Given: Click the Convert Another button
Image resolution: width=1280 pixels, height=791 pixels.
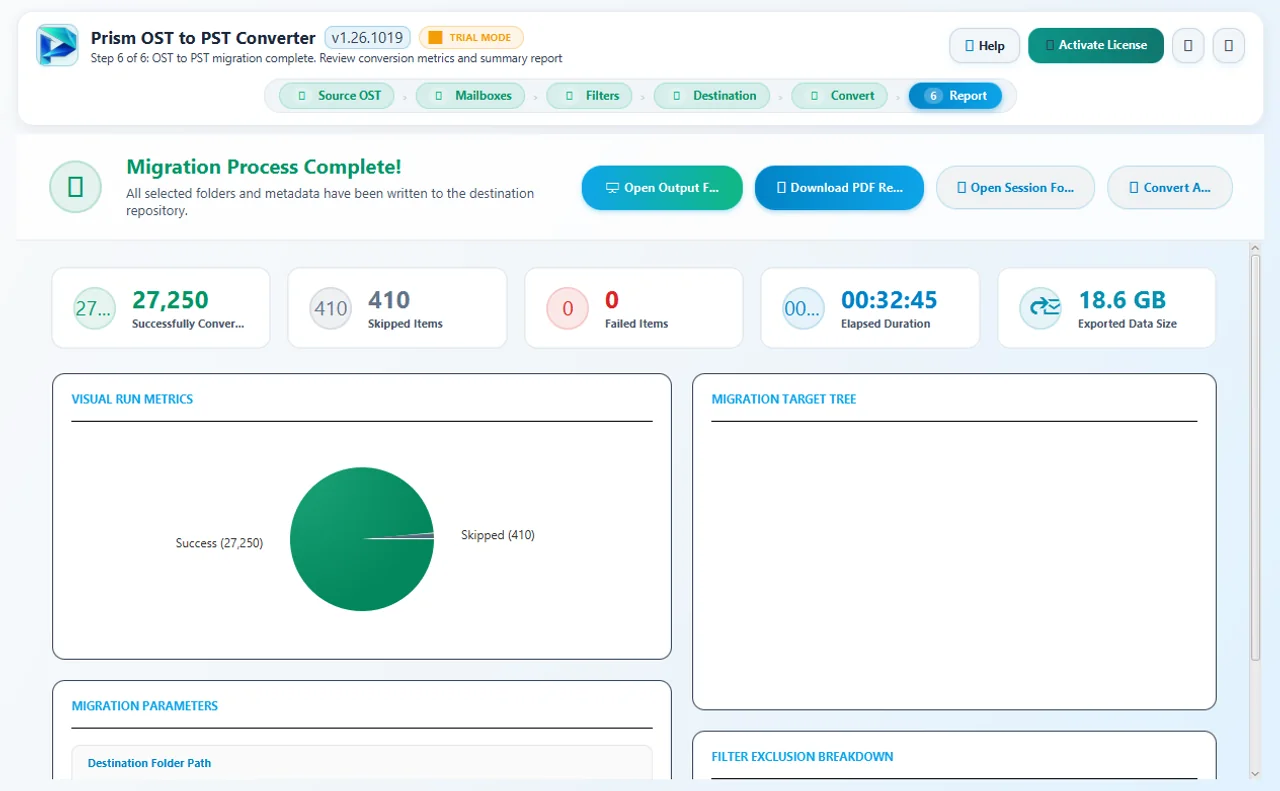Looking at the screenshot, I should click(1169, 188).
